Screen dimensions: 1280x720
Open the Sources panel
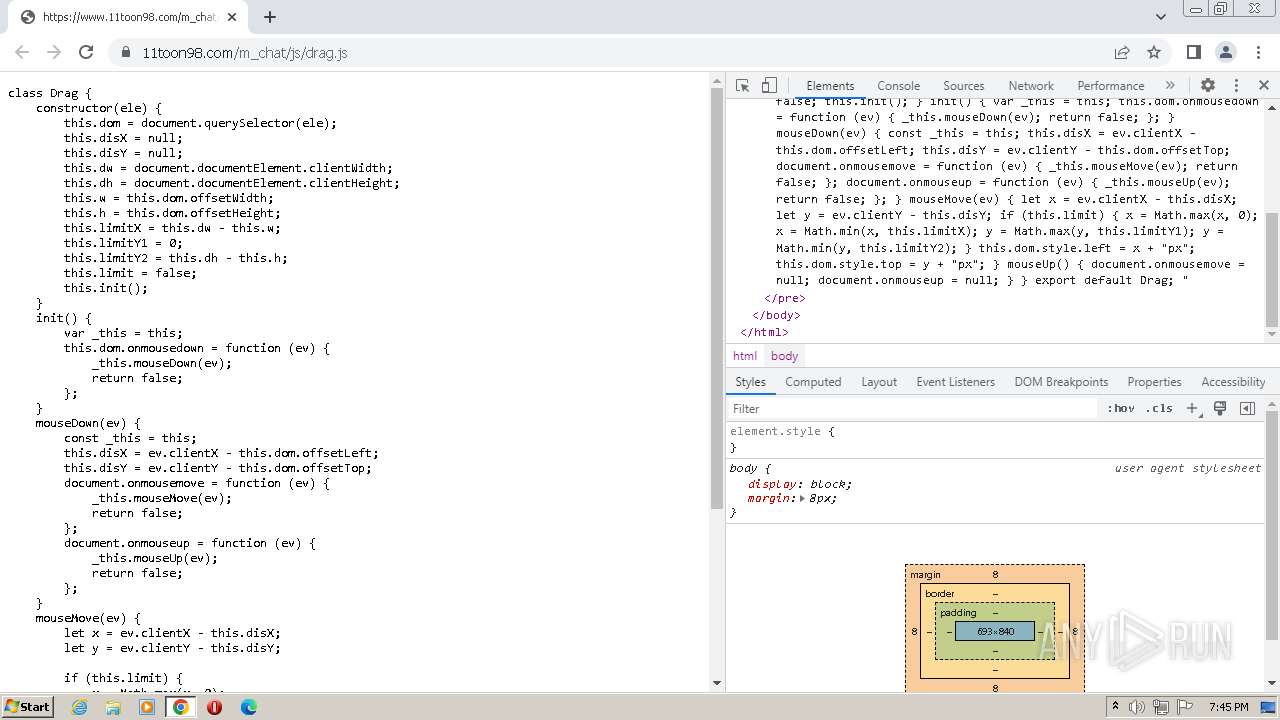[963, 86]
